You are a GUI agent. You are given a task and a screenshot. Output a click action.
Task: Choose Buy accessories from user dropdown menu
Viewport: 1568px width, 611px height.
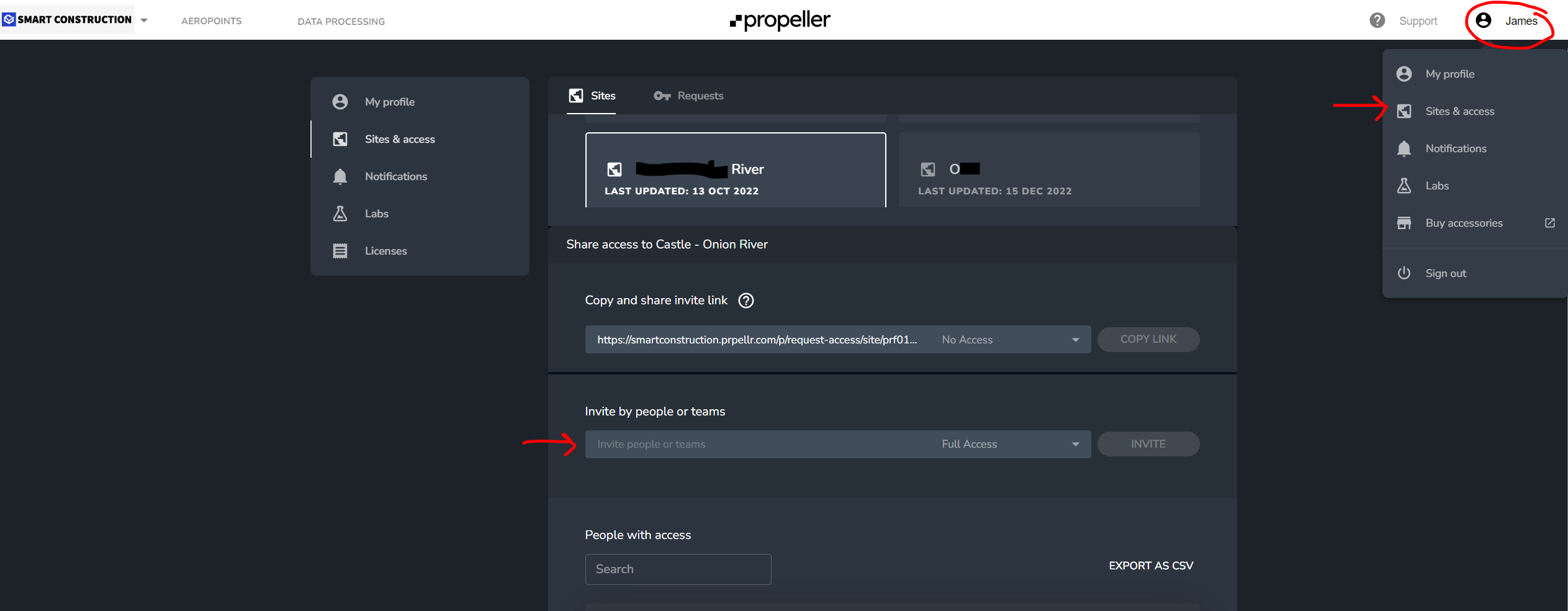pos(1475,223)
